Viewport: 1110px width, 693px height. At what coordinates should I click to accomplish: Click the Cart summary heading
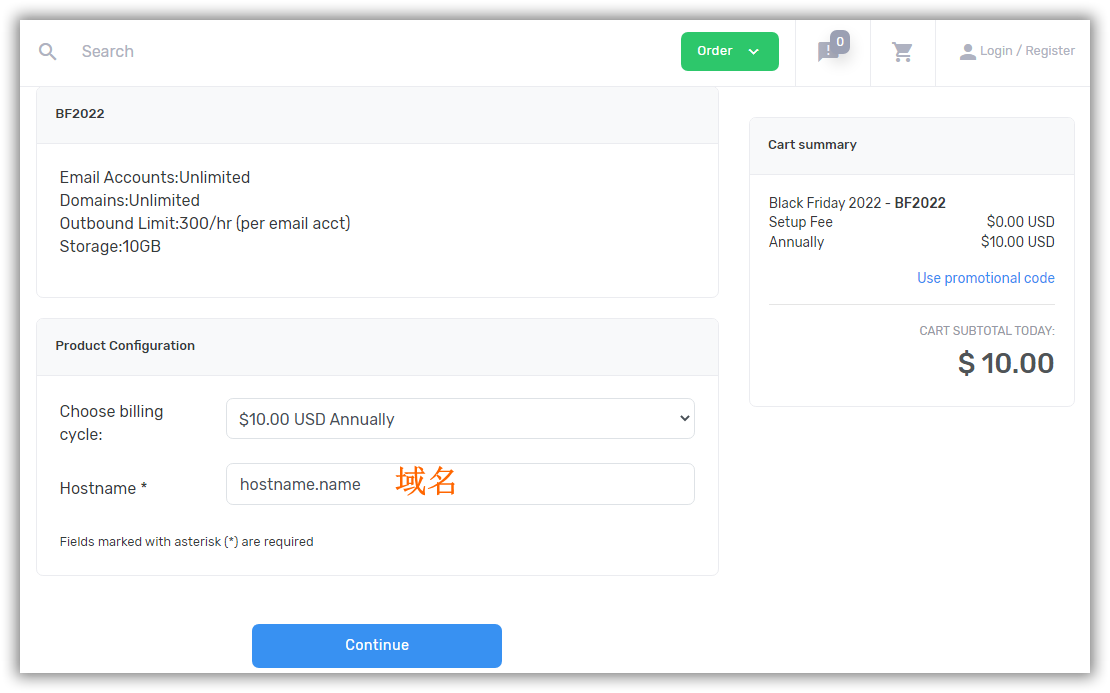point(812,145)
